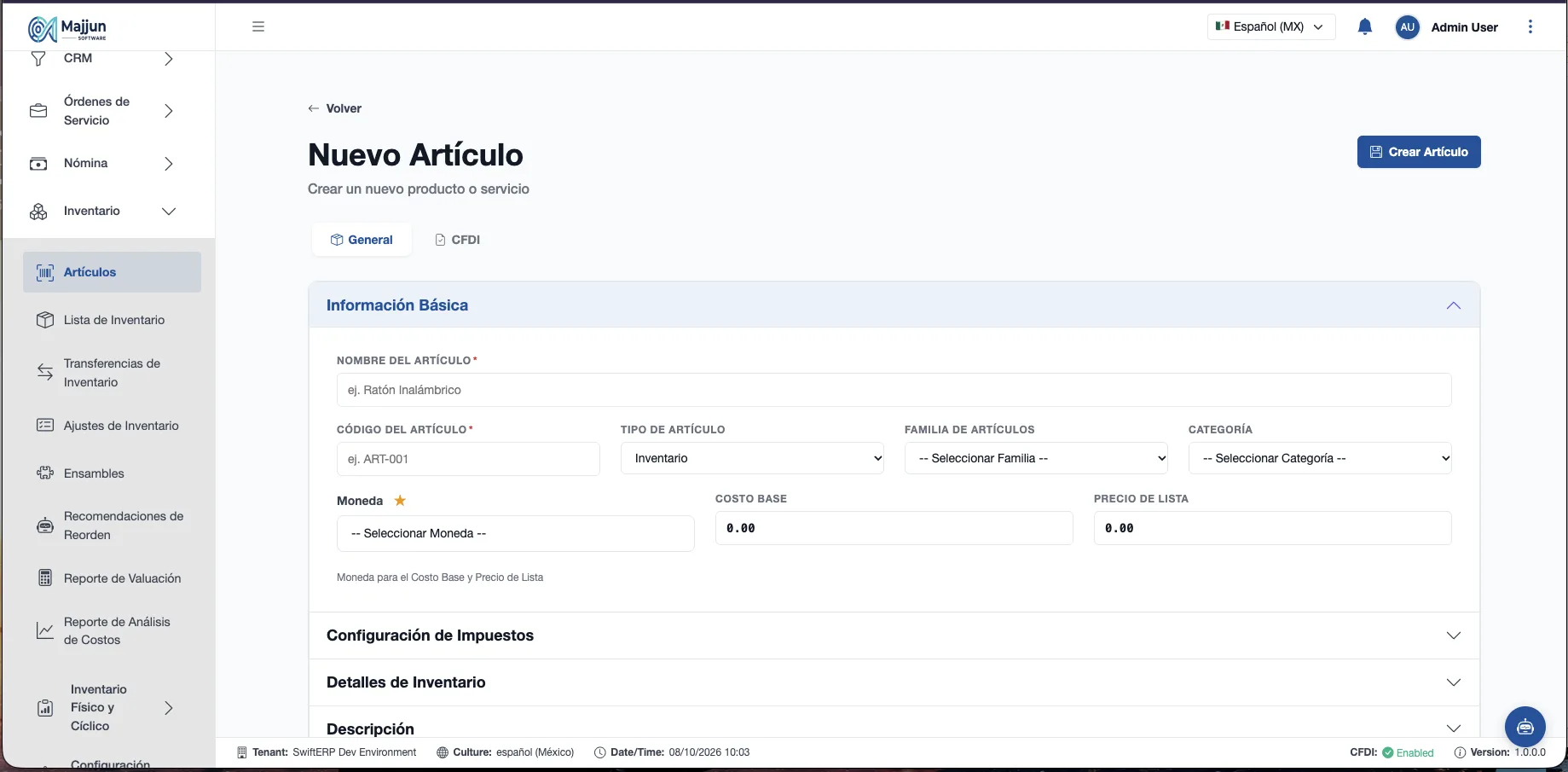The width and height of the screenshot is (1568, 772).
Task: Click the Ensambles puzzle icon
Action: click(45, 473)
